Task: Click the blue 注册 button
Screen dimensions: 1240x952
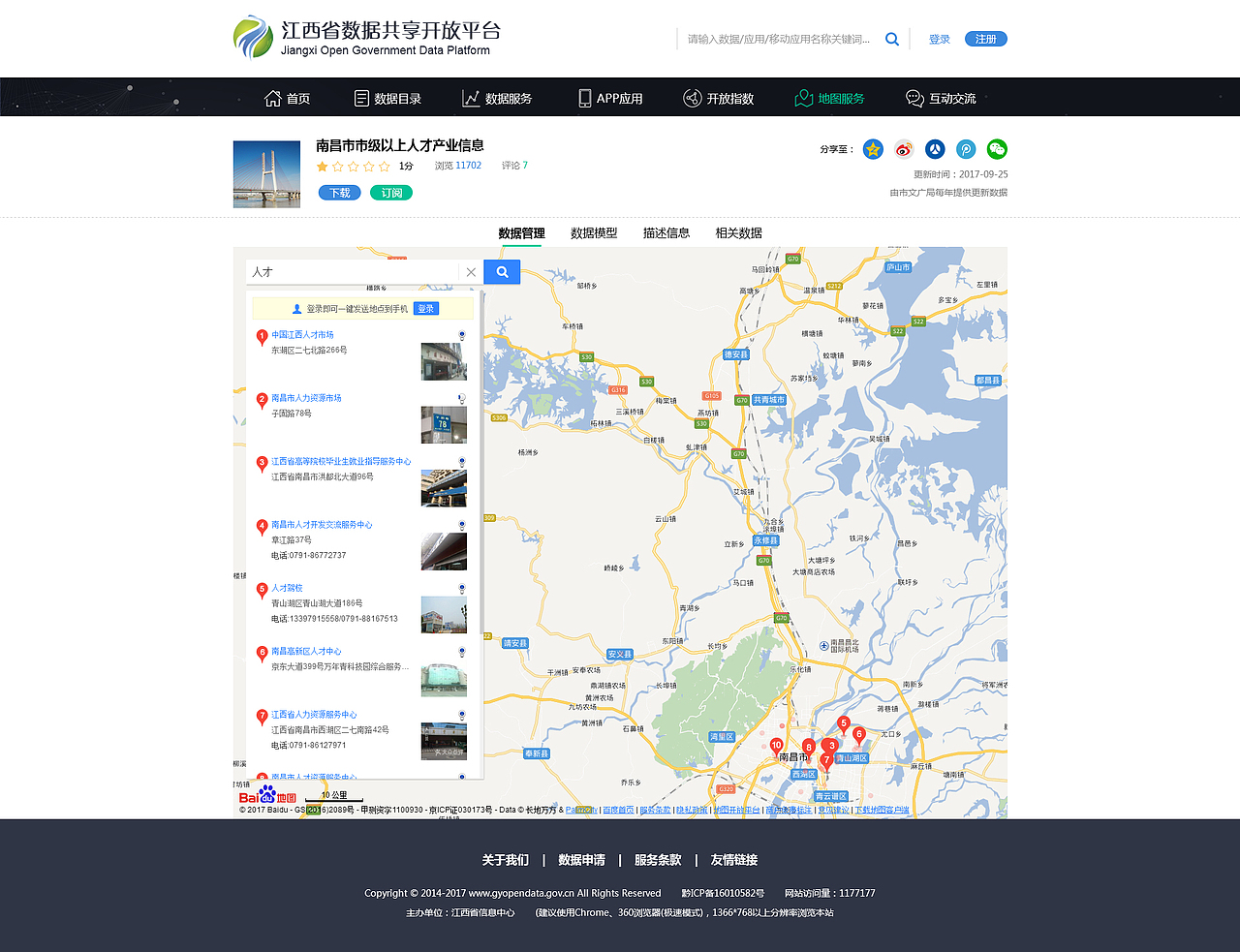Action: (986, 39)
